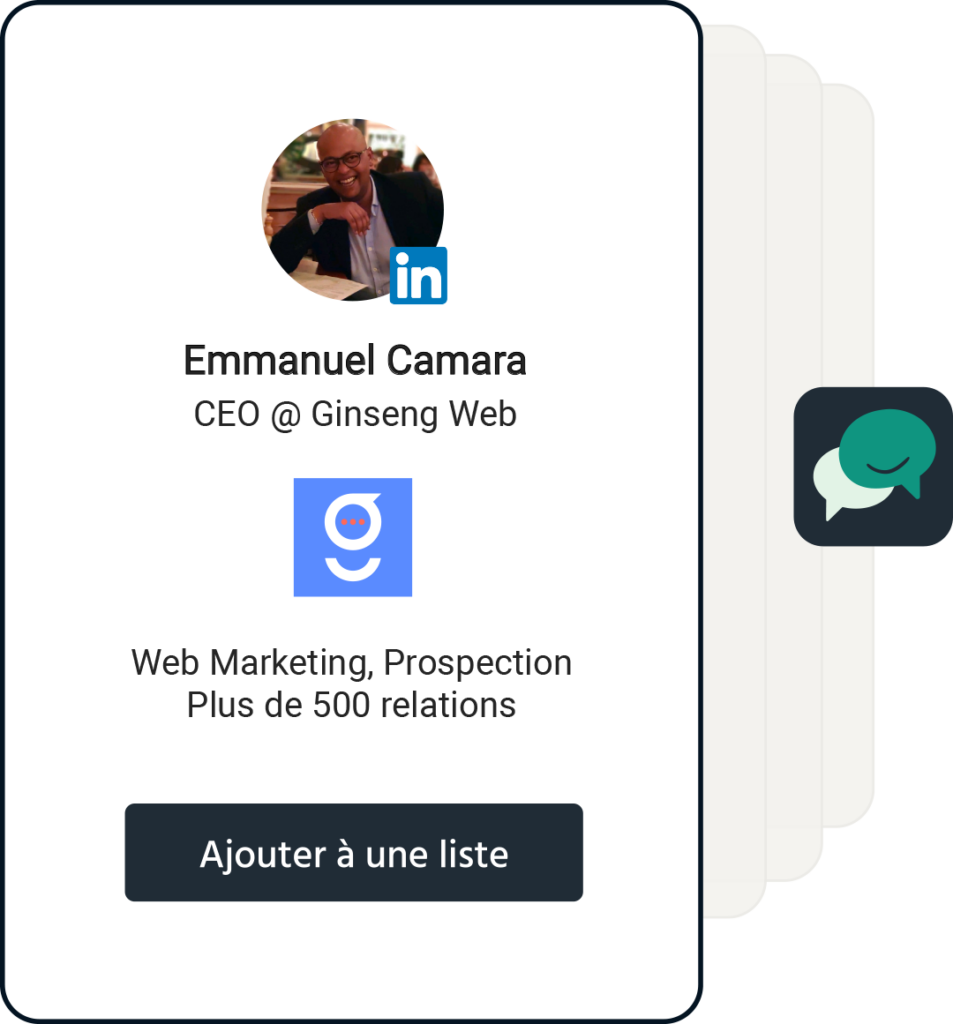Image resolution: width=953 pixels, height=1024 pixels.
Task: Click the "Plus de 500 relations" text
Action: (351, 705)
